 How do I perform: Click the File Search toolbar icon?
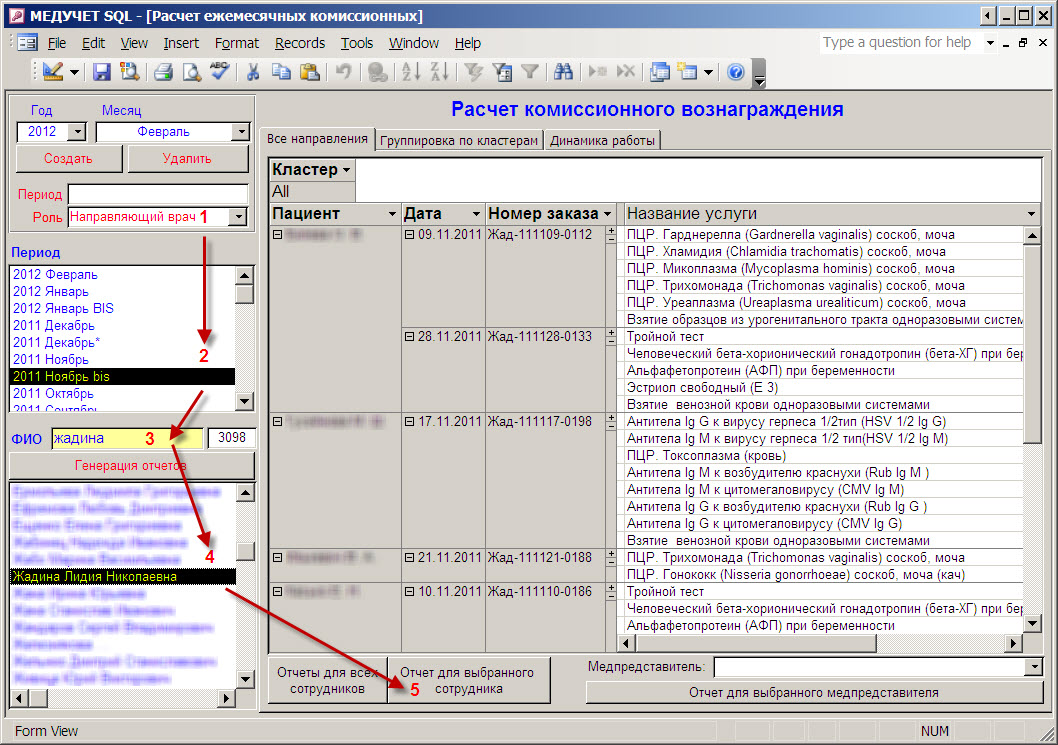130,72
